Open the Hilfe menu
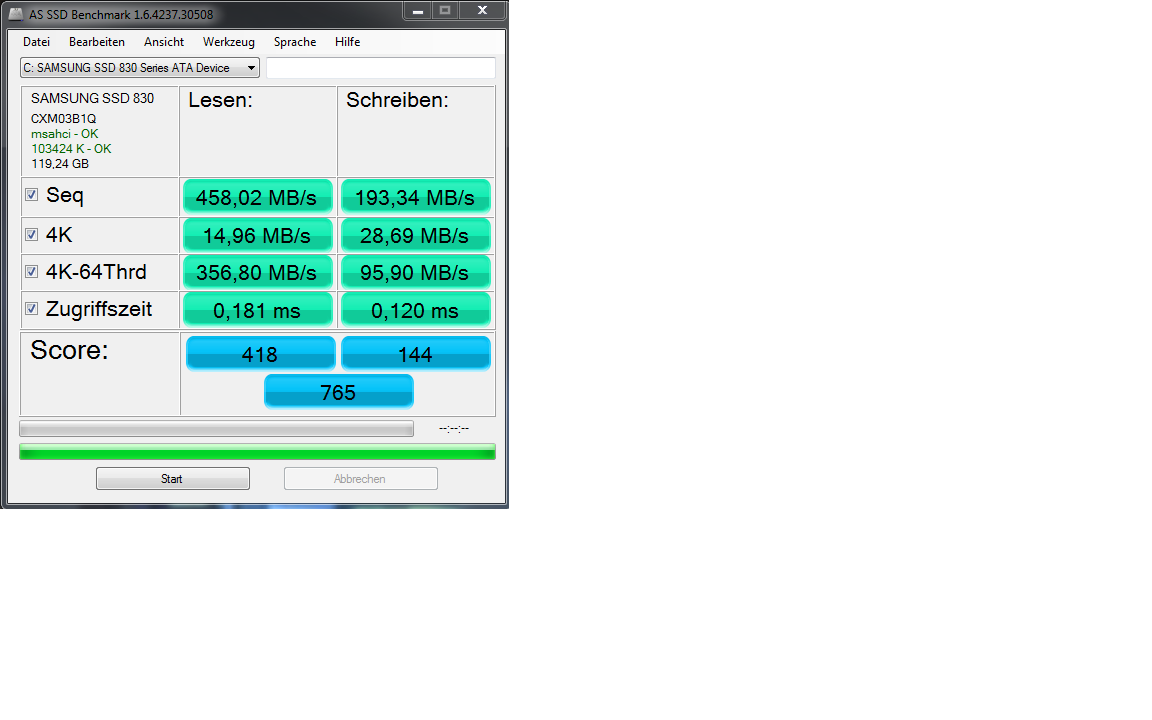Image resolution: width=1152 pixels, height=720 pixels. coord(348,42)
